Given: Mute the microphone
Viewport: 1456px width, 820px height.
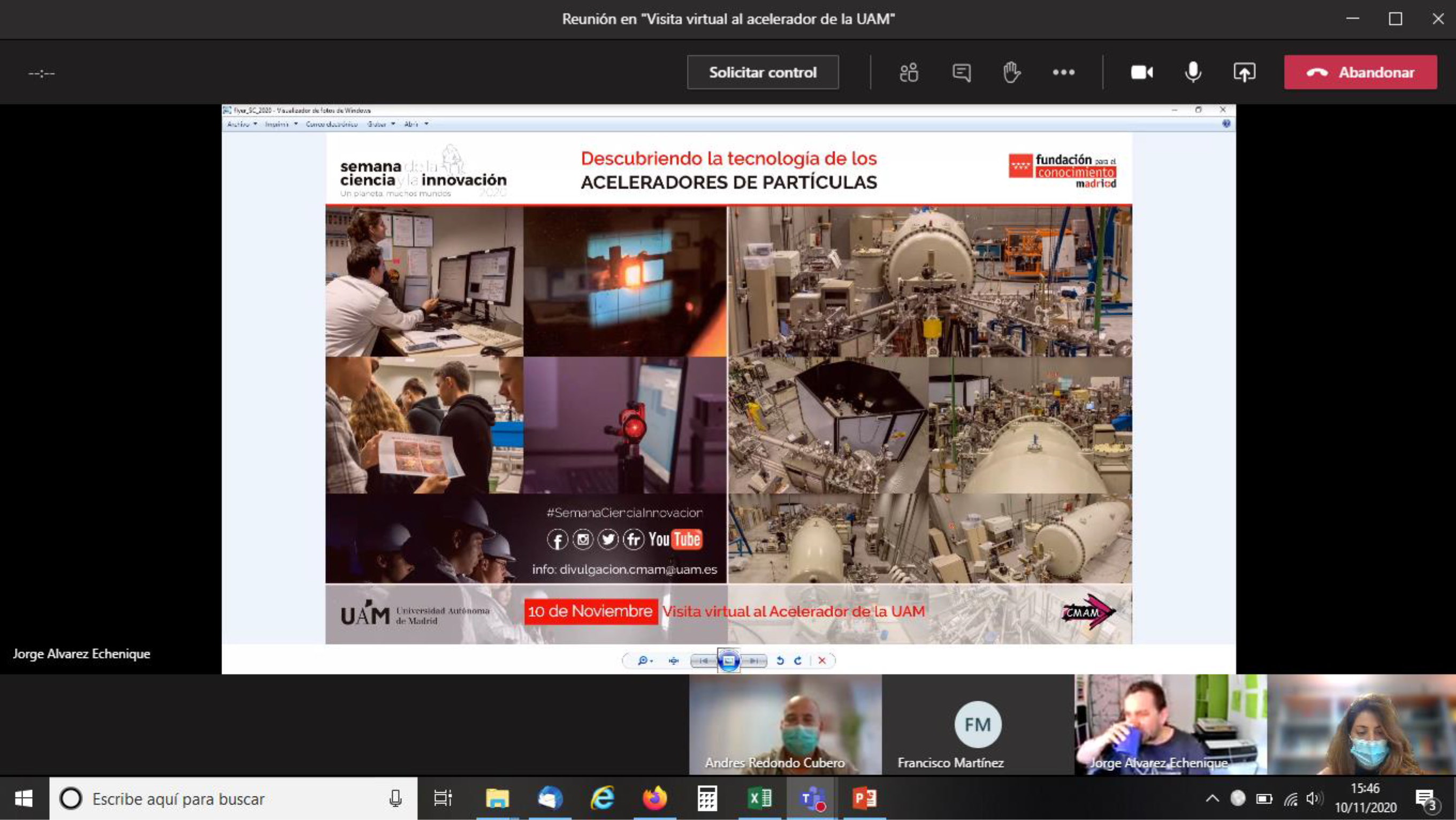Looking at the screenshot, I should pos(1193,72).
